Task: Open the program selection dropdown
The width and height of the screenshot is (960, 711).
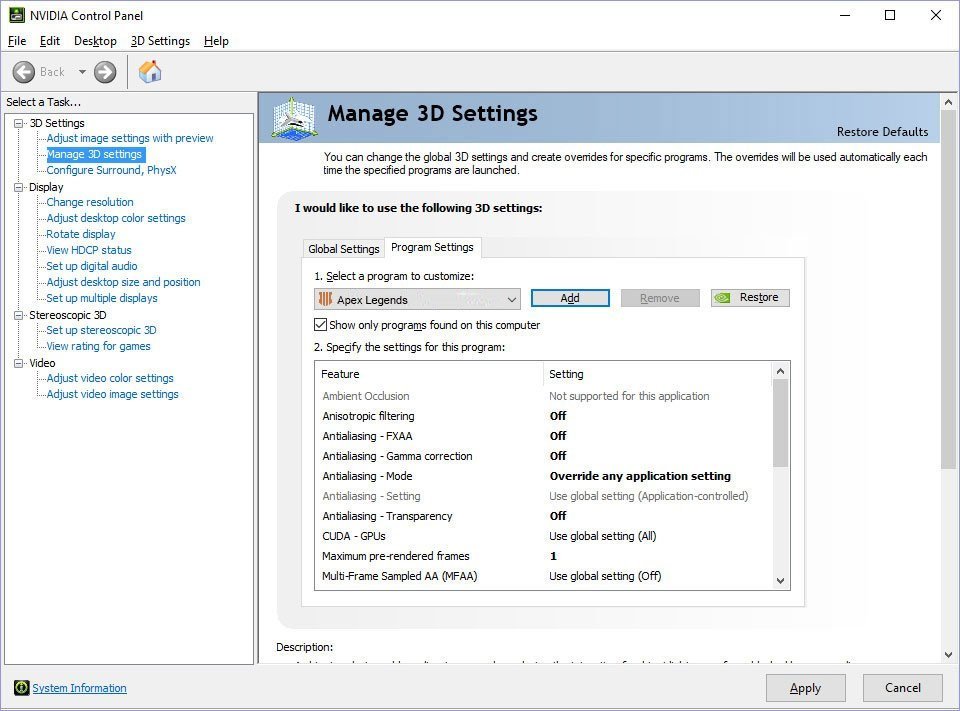Action: click(512, 299)
